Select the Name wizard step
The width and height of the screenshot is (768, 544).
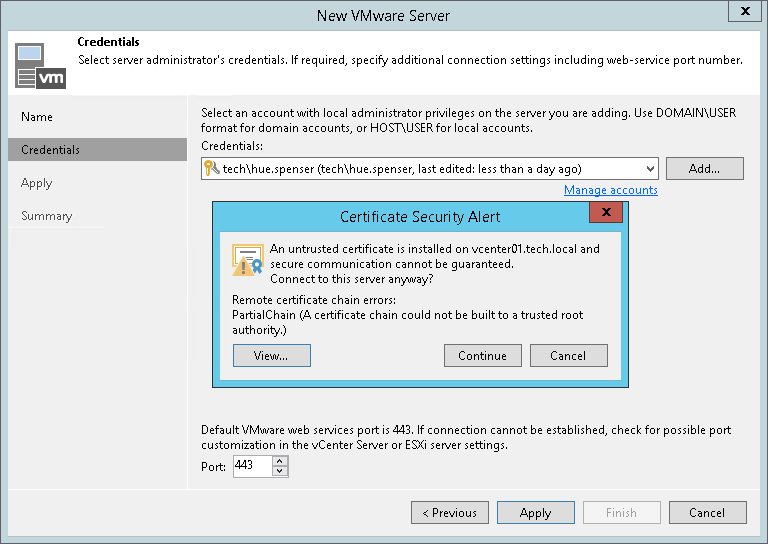37,117
